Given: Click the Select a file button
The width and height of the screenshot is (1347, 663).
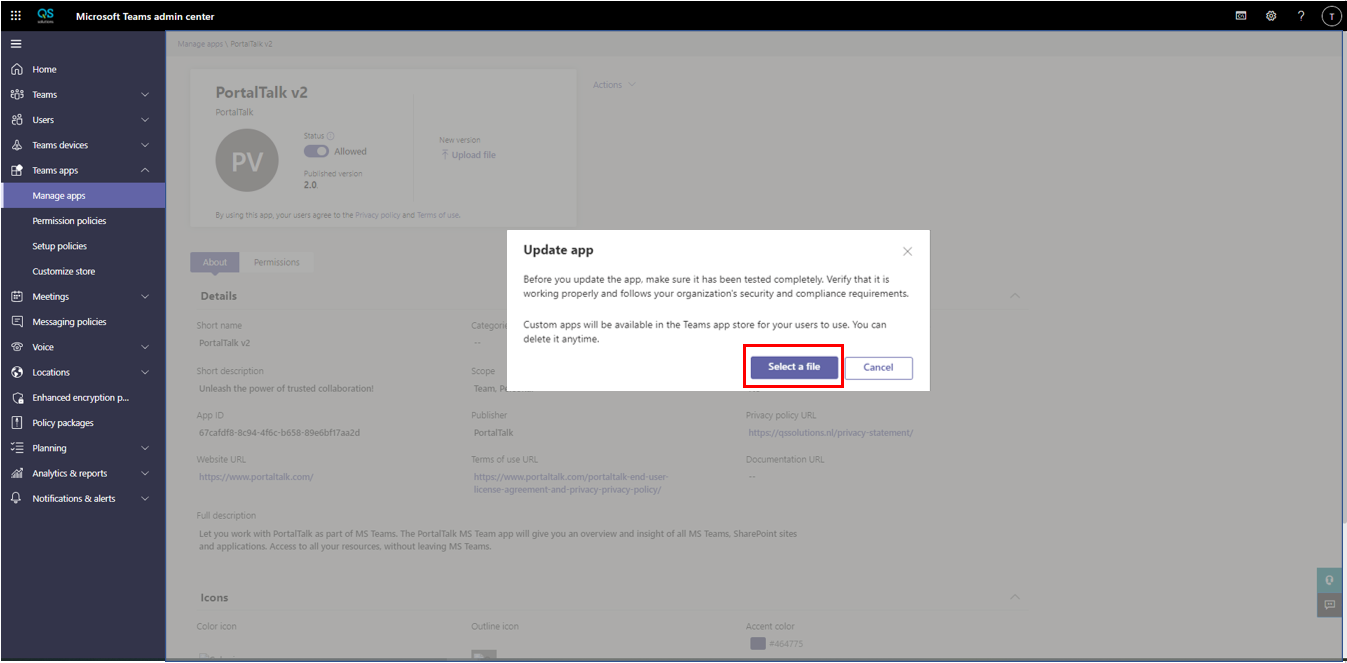Looking at the screenshot, I should (794, 367).
